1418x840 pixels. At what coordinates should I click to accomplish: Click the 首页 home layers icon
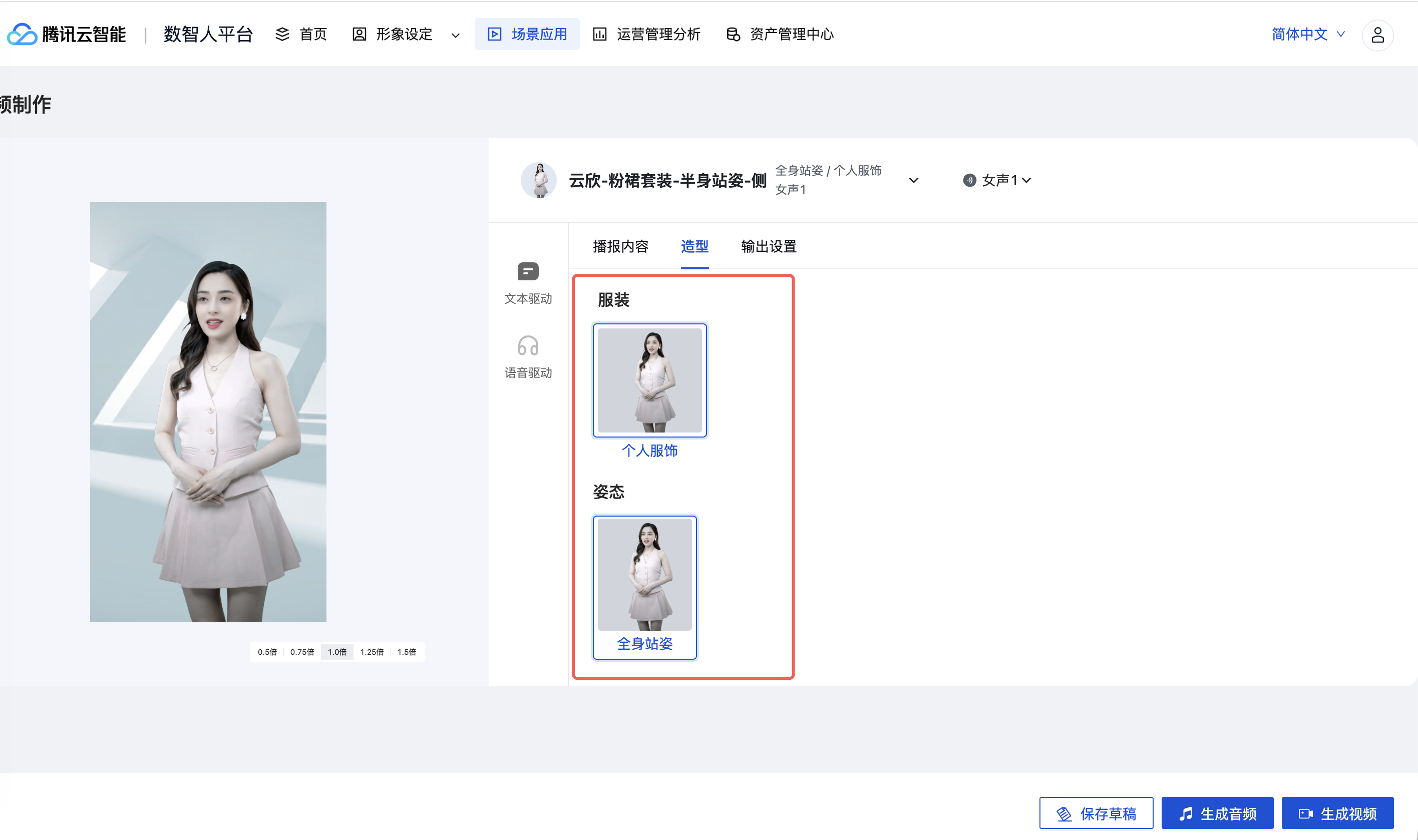pyautogui.click(x=282, y=35)
